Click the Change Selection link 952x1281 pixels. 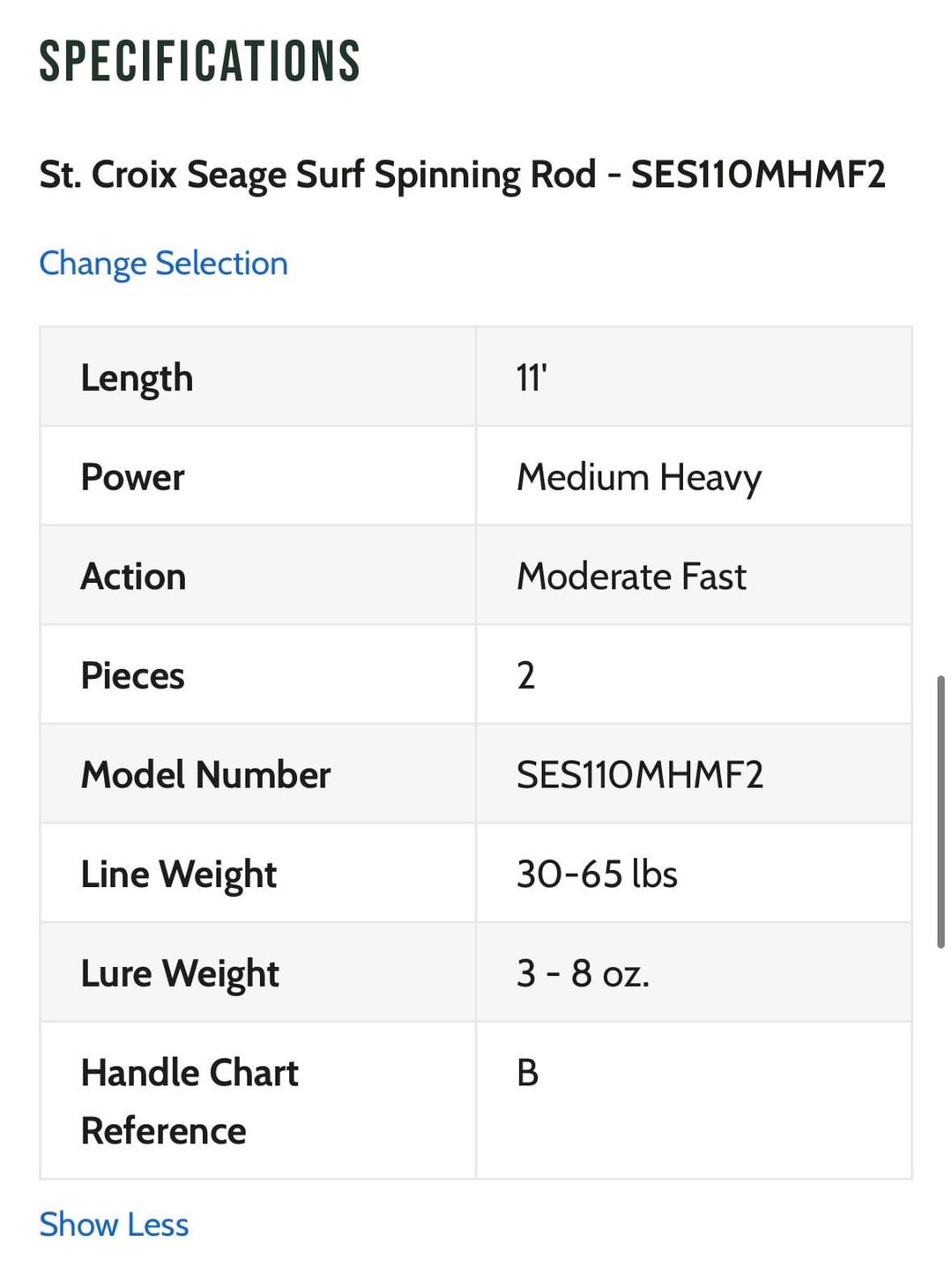point(163,264)
